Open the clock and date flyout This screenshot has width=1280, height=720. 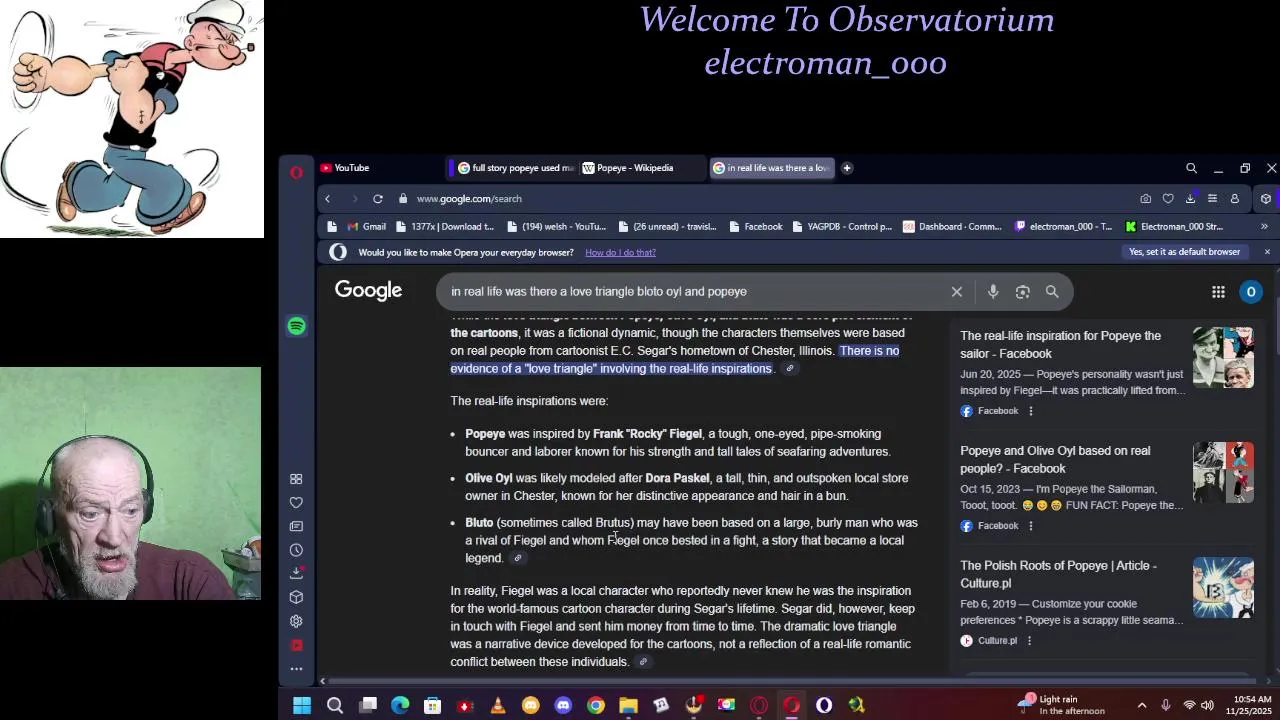point(1248,705)
